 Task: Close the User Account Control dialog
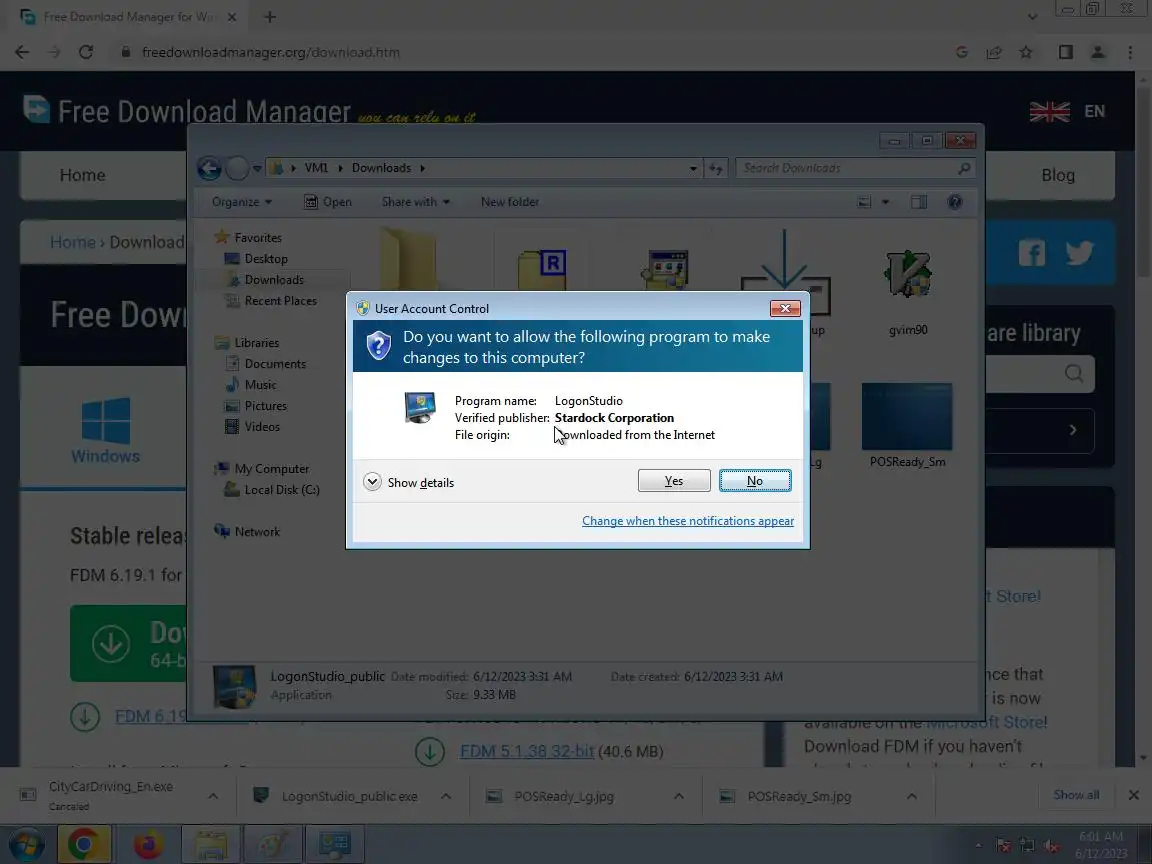785,309
